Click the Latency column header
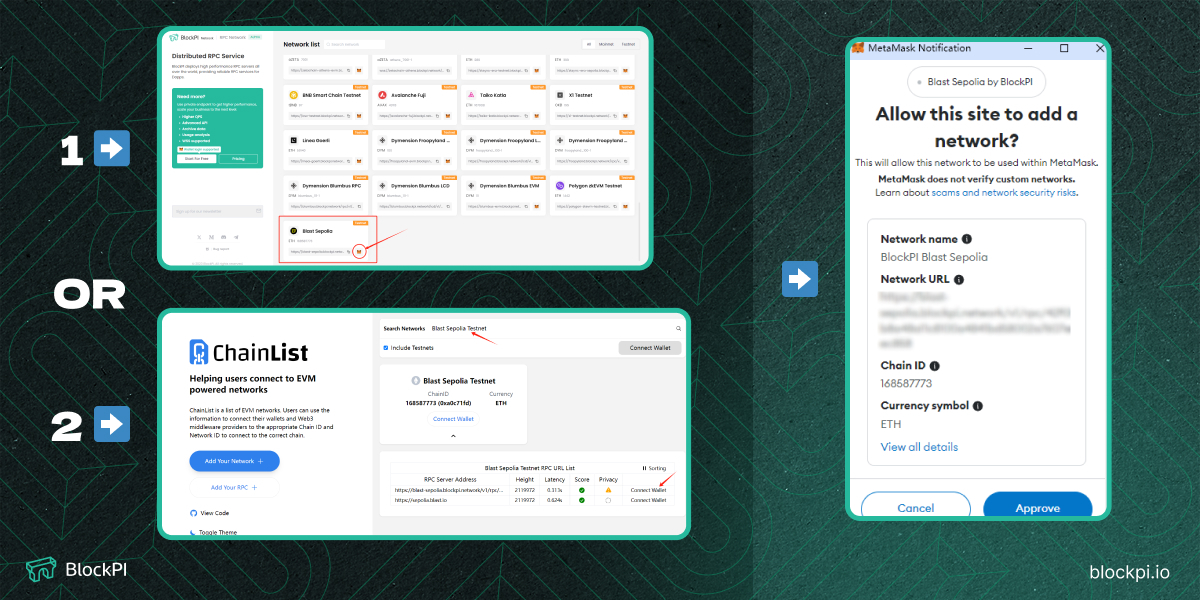The height and width of the screenshot is (600, 1200). point(554,479)
